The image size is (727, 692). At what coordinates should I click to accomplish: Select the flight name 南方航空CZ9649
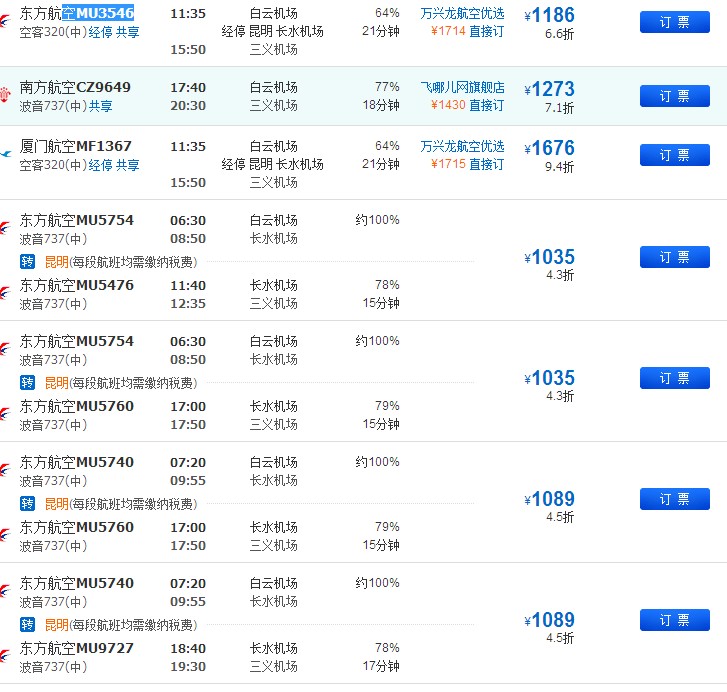pyautogui.click(x=75, y=87)
